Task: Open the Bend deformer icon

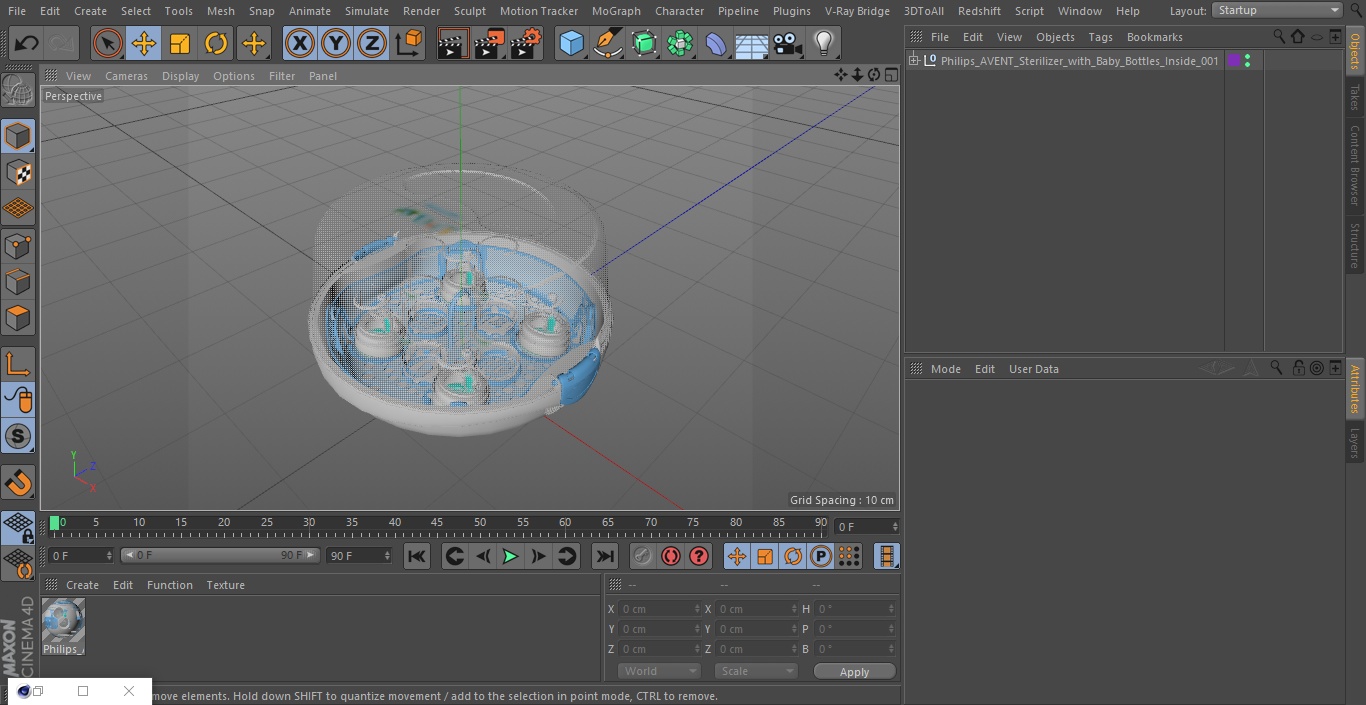Action: click(716, 43)
